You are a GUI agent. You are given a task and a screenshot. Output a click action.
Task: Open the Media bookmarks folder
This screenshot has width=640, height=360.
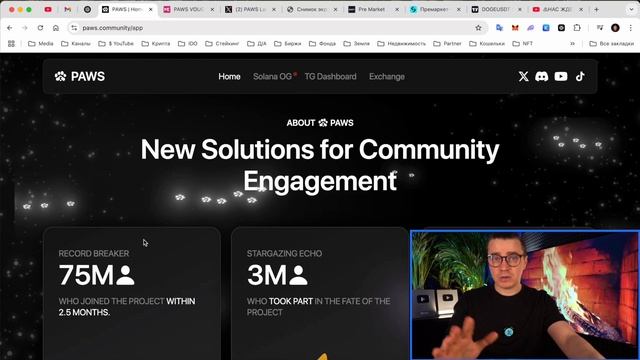40,44
